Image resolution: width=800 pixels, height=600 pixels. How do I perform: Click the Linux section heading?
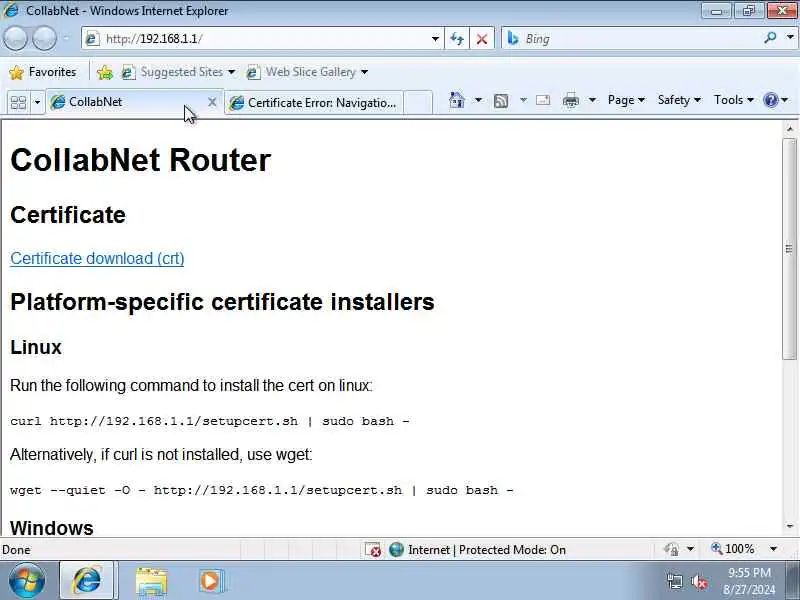pos(36,347)
